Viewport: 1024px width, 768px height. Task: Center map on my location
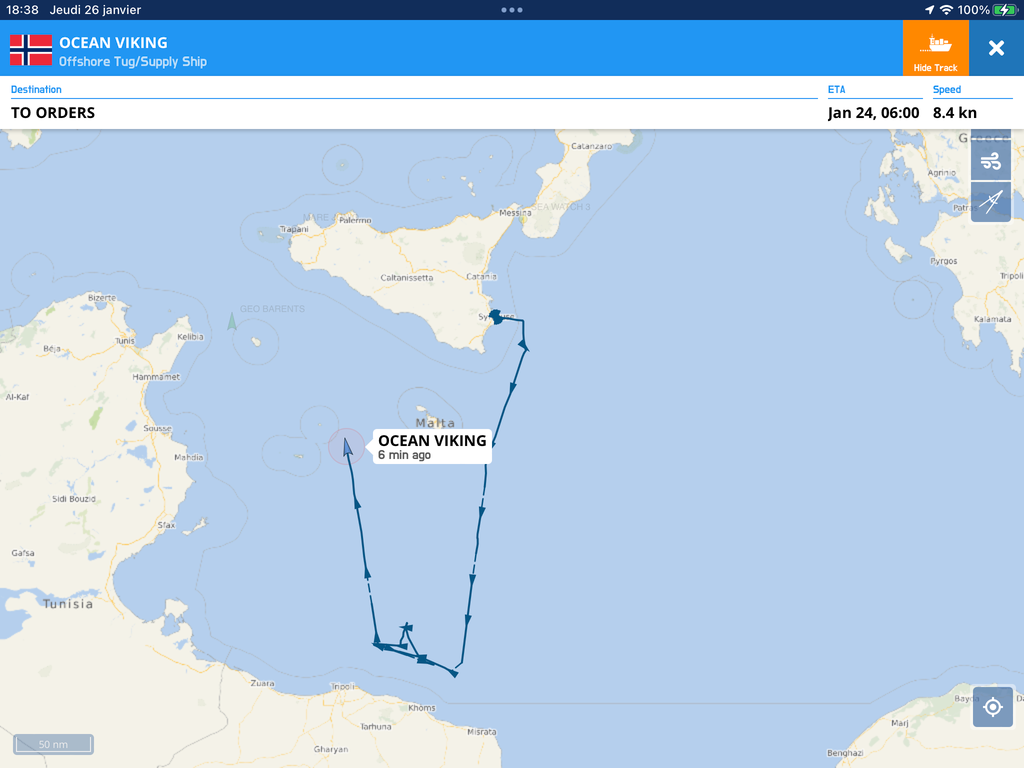pyautogui.click(x=993, y=707)
